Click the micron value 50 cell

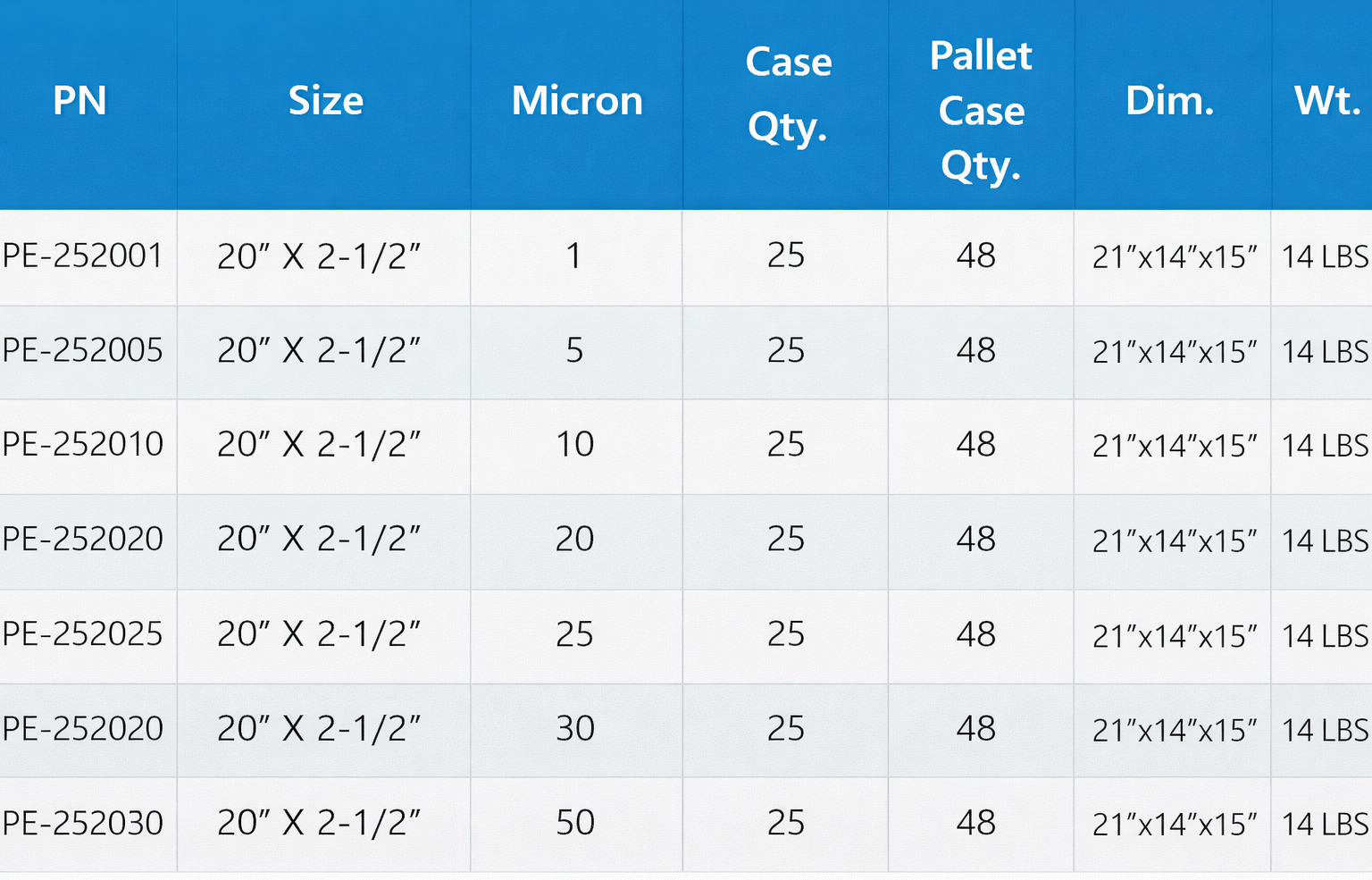(575, 823)
